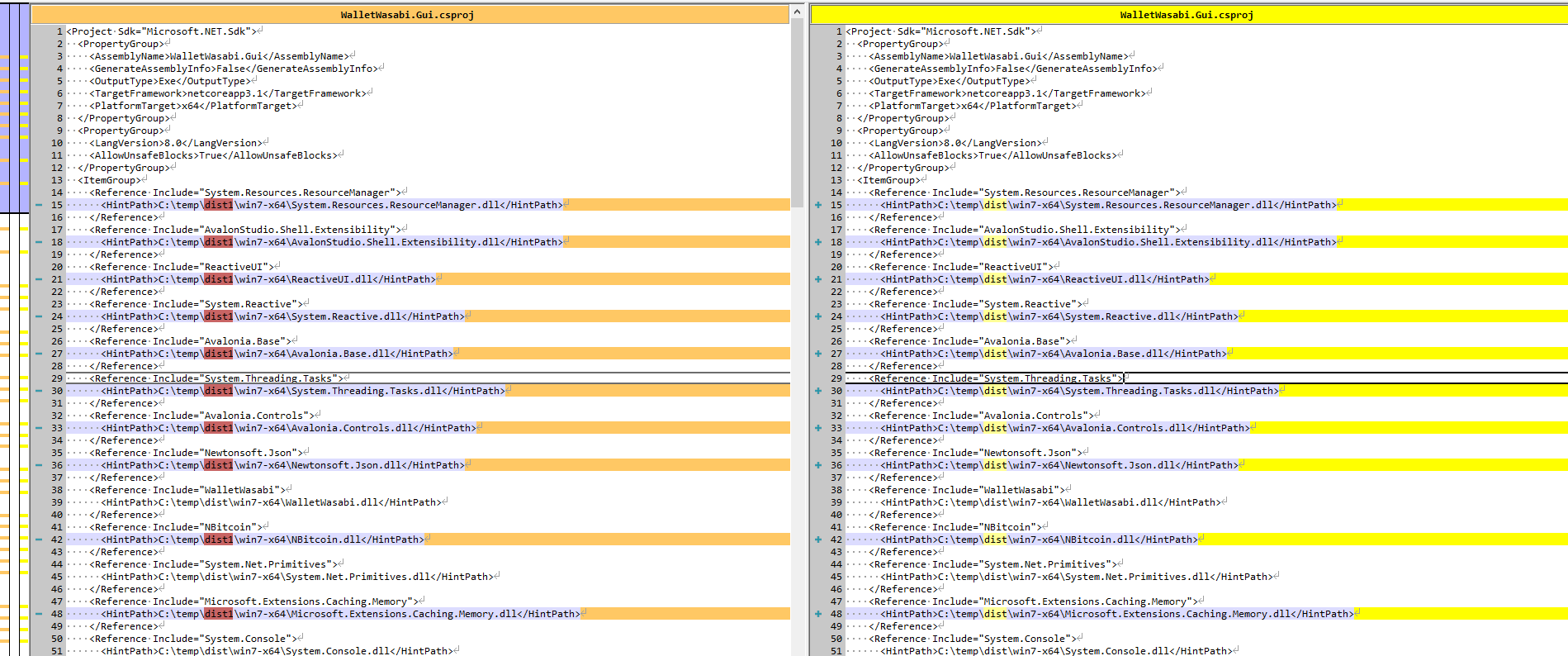This screenshot has height=656, width=1568.
Task: Click Reference Include Newtonsoft.Json in right pane
Action: (x=977, y=453)
